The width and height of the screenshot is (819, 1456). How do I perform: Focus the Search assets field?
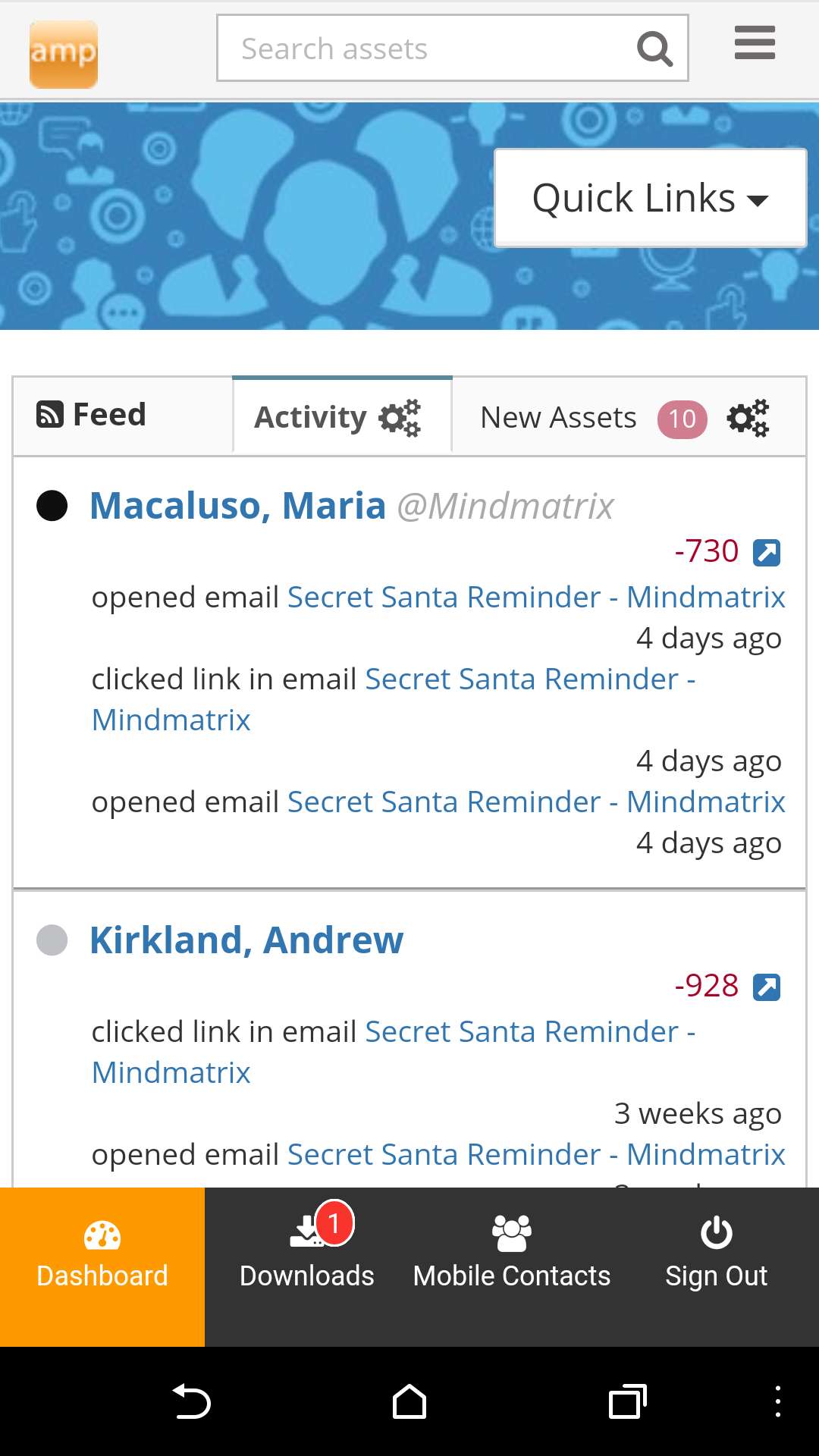coord(425,49)
